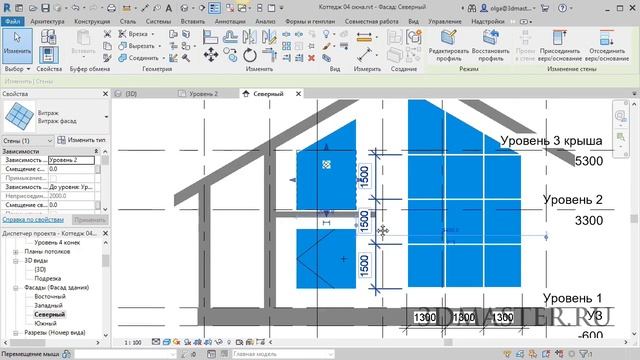This screenshot has width=640, height=360.
Task: Click the Смещение снизу 0.0 value field
Action: [x=71, y=169]
